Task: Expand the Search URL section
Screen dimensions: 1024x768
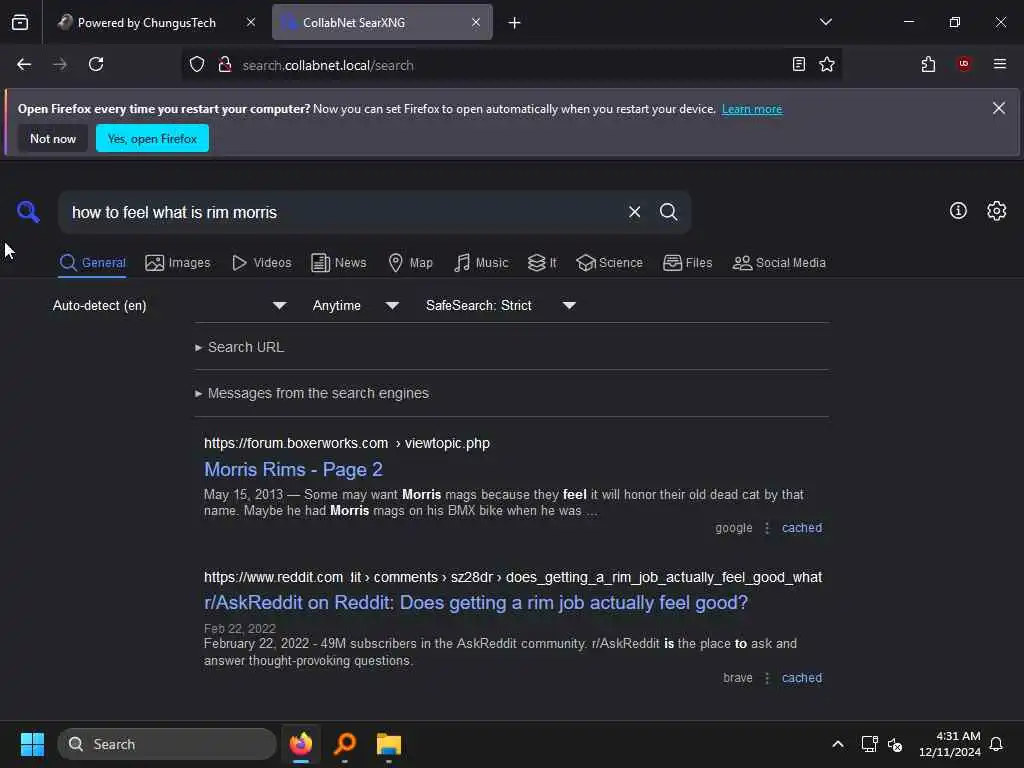Action: 239,347
